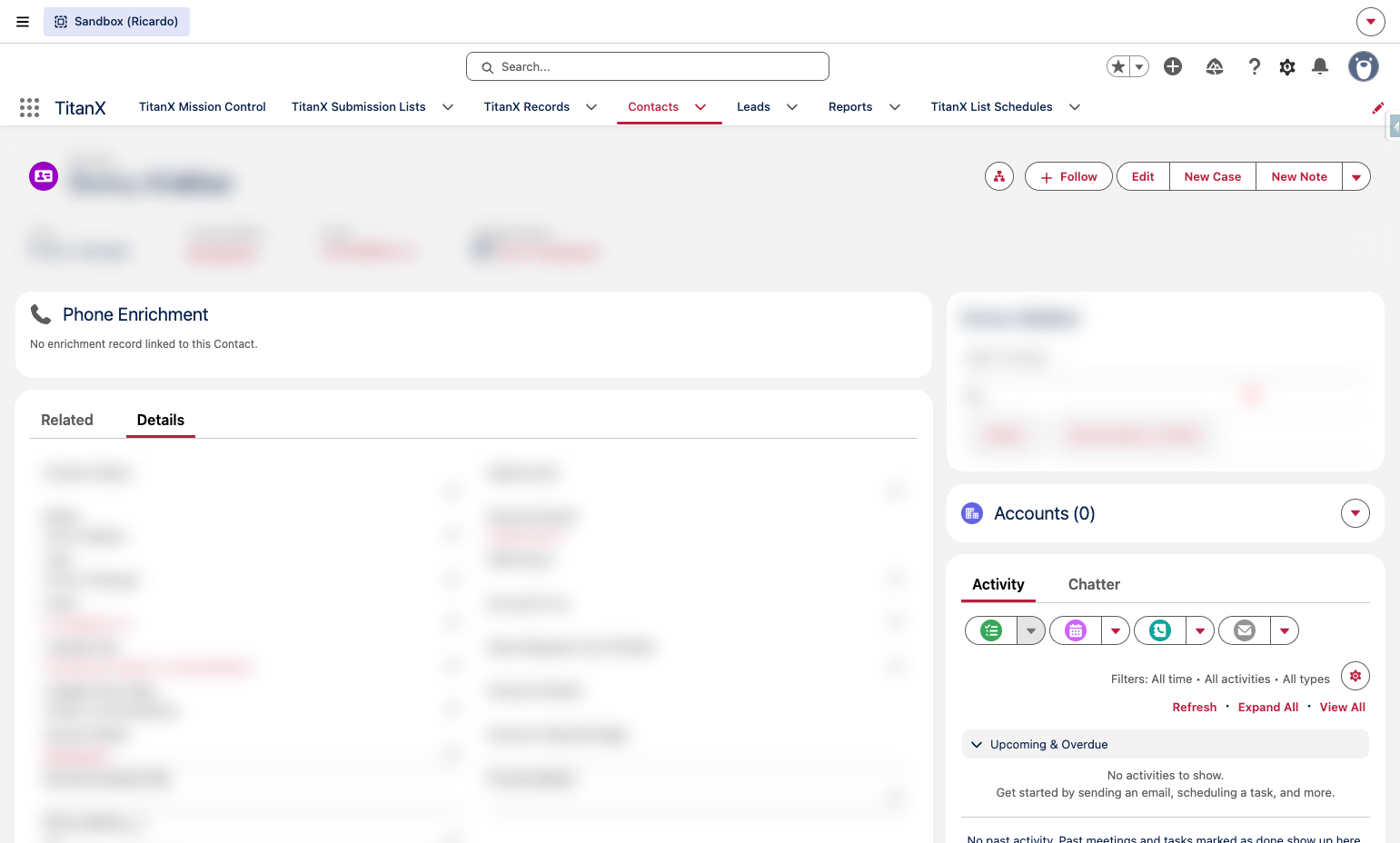The height and width of the screenshot is (843, 1400).
Task: Click into the Search field
Action: [648, 66]
